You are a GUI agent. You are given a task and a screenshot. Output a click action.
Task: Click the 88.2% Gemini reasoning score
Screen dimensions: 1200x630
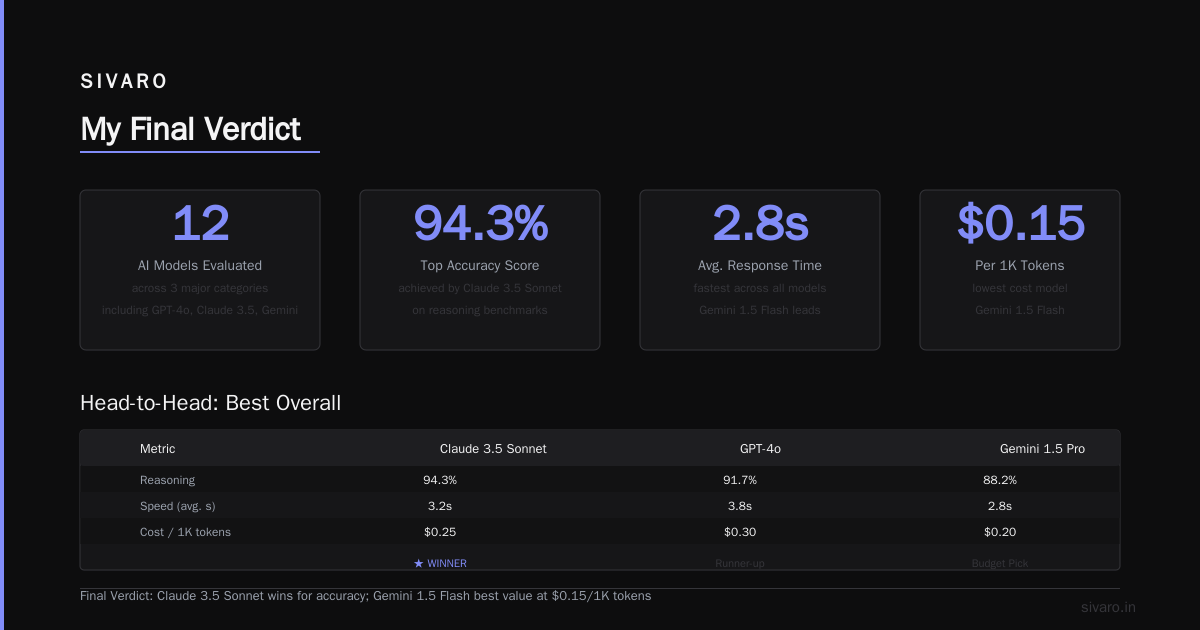[x=1000, y=480]
